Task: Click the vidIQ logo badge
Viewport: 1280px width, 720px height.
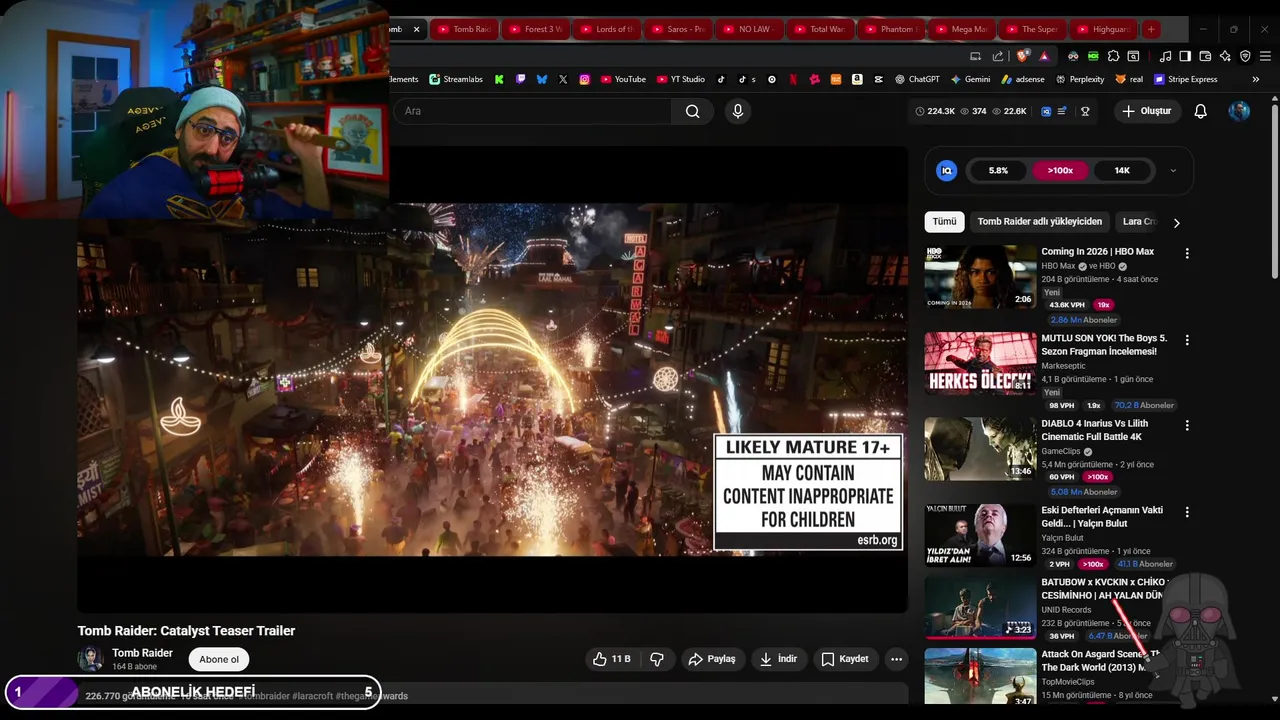Action: [946, 171]
